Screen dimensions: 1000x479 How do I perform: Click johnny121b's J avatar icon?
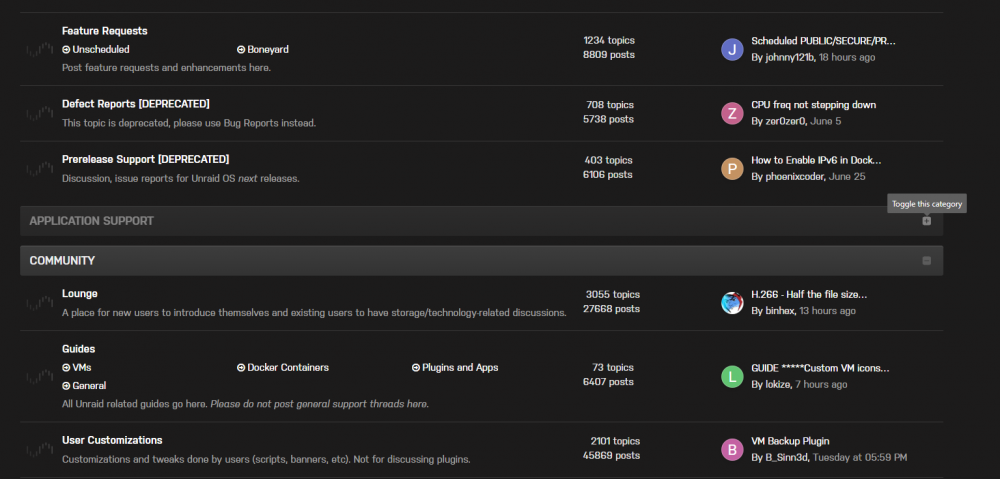coord(732,49)
